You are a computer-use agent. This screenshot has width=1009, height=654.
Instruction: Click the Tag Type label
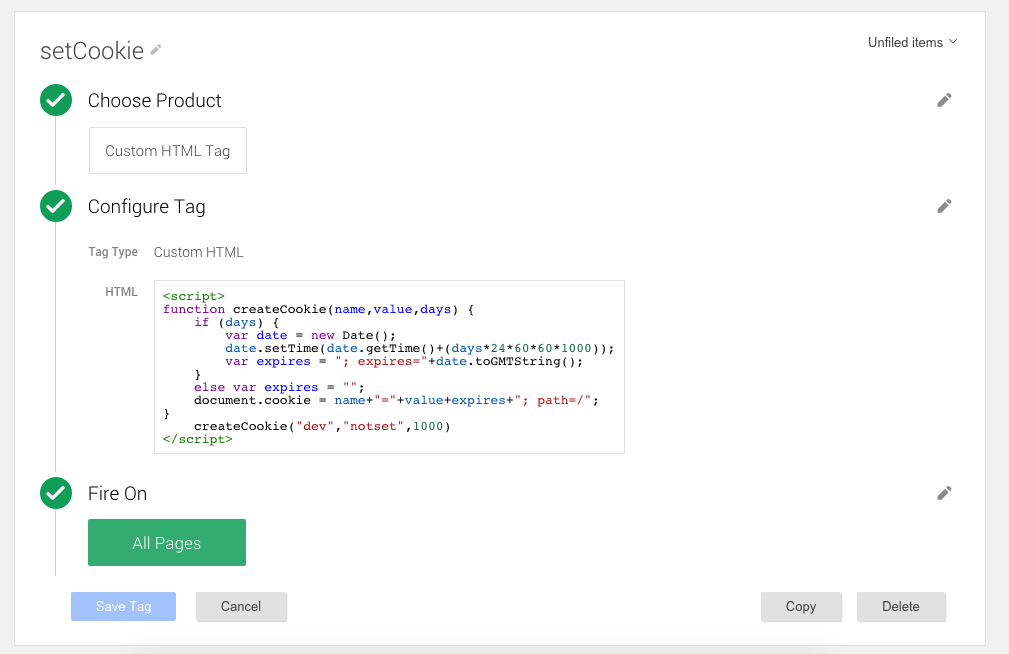[113, 252]
